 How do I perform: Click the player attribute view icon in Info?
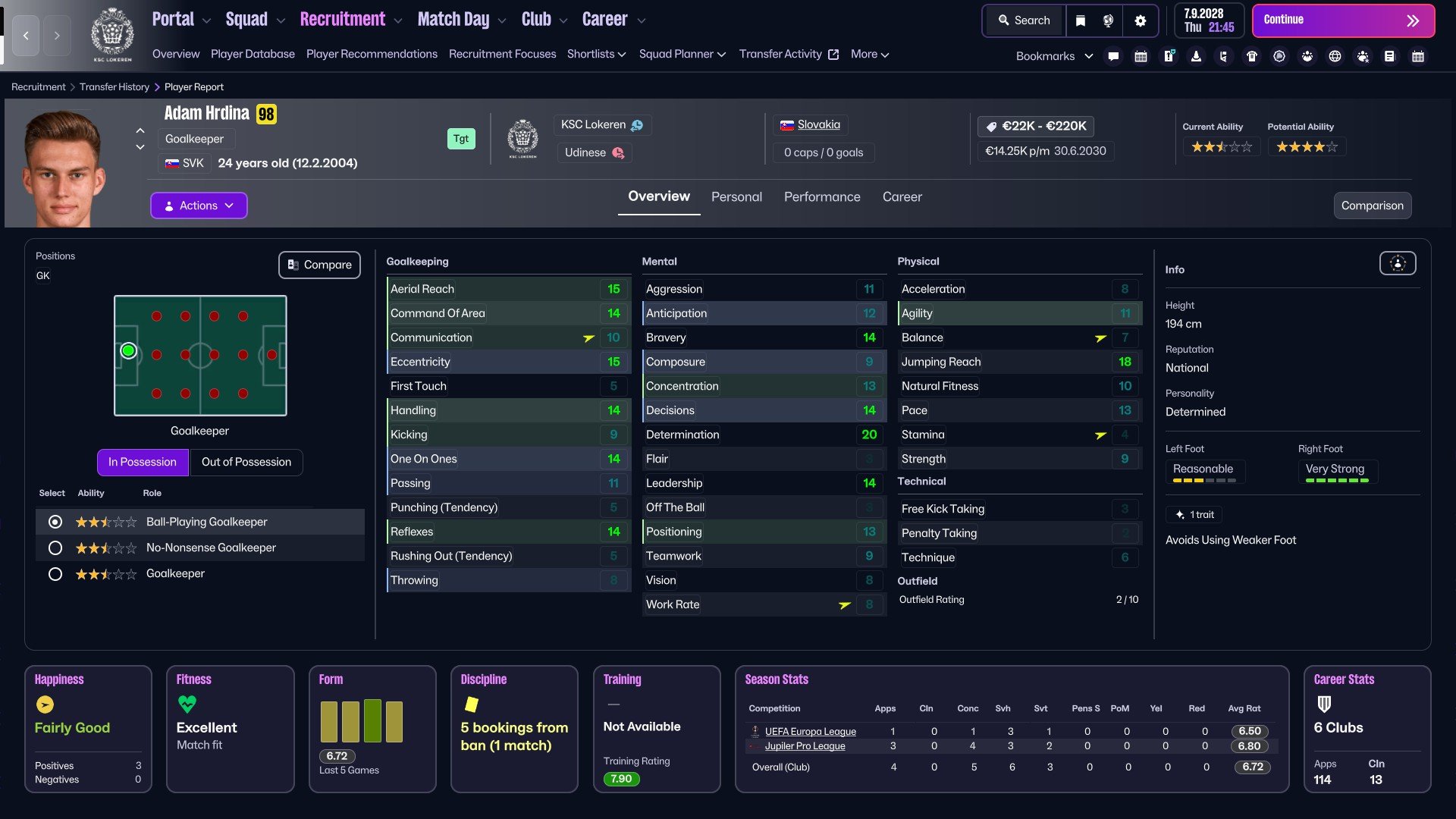[1397, 263]
